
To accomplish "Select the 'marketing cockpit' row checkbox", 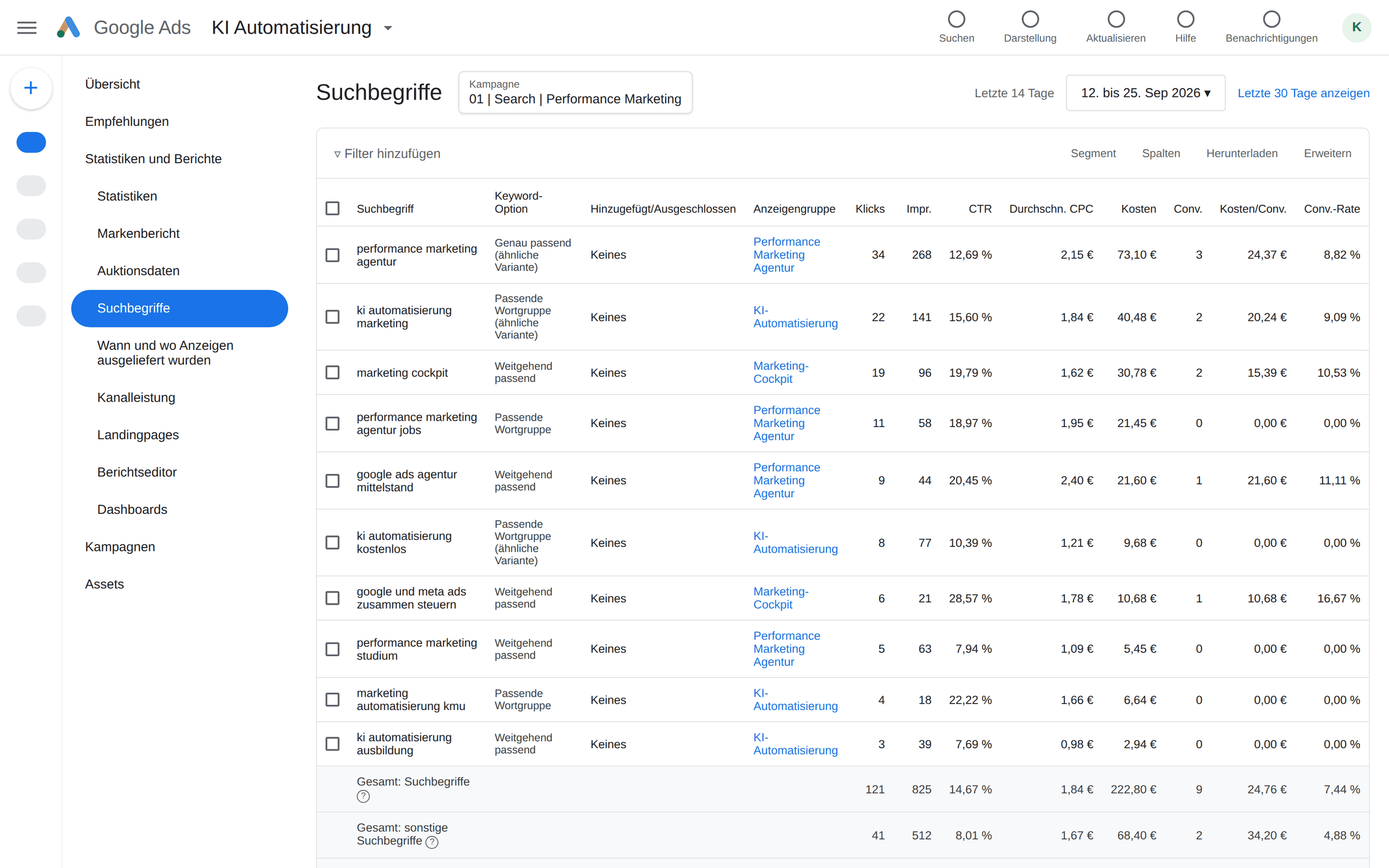I will click(332, 372).
